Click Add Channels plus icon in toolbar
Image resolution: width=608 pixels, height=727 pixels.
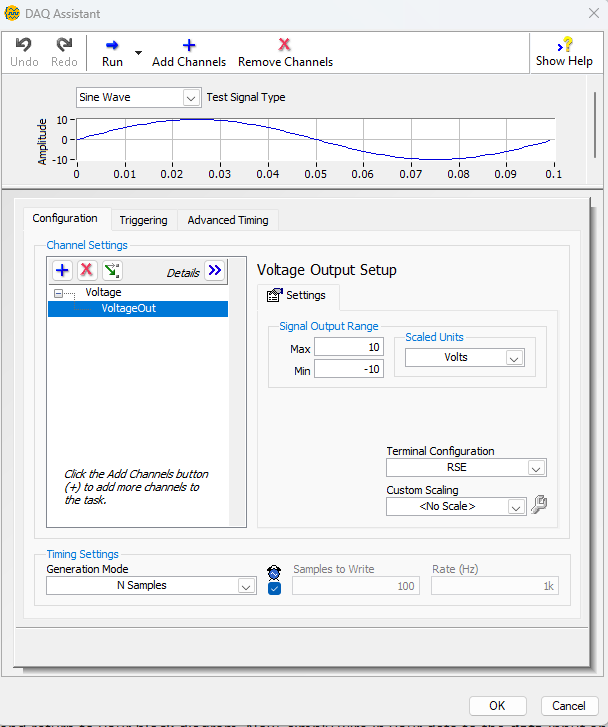tap(189, 46)
